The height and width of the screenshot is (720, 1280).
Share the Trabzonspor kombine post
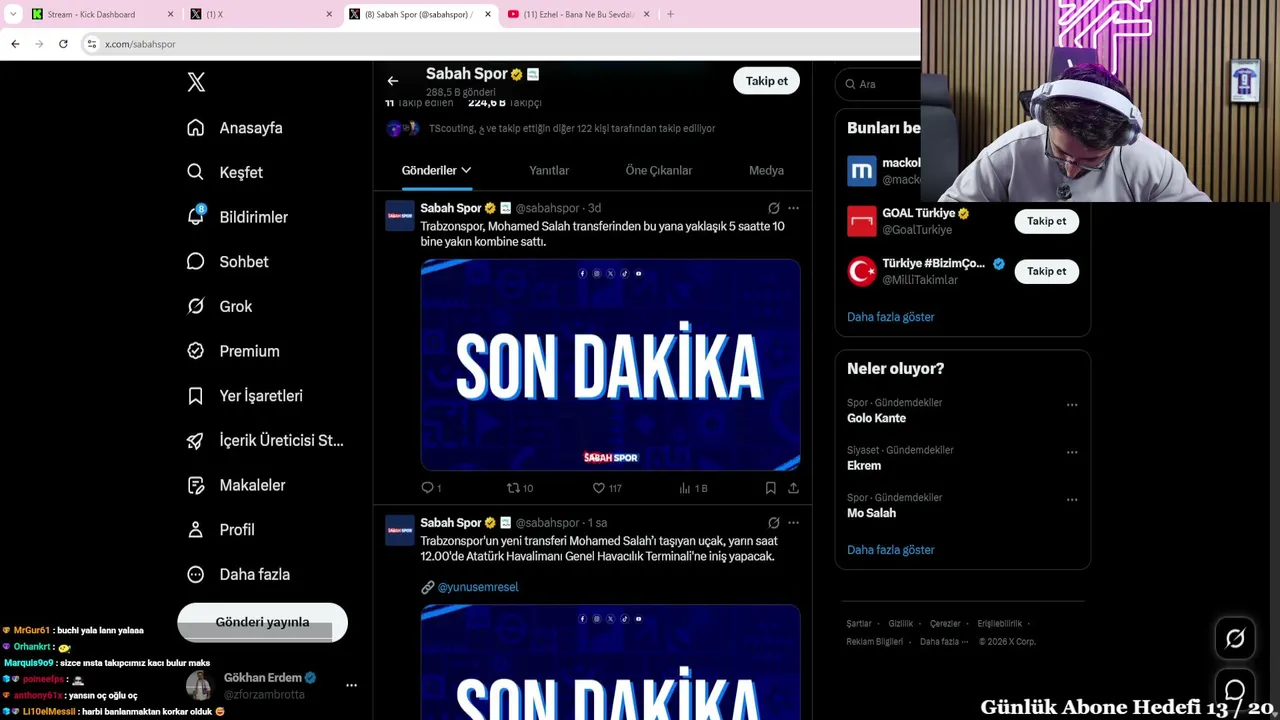tap(793, 488)
